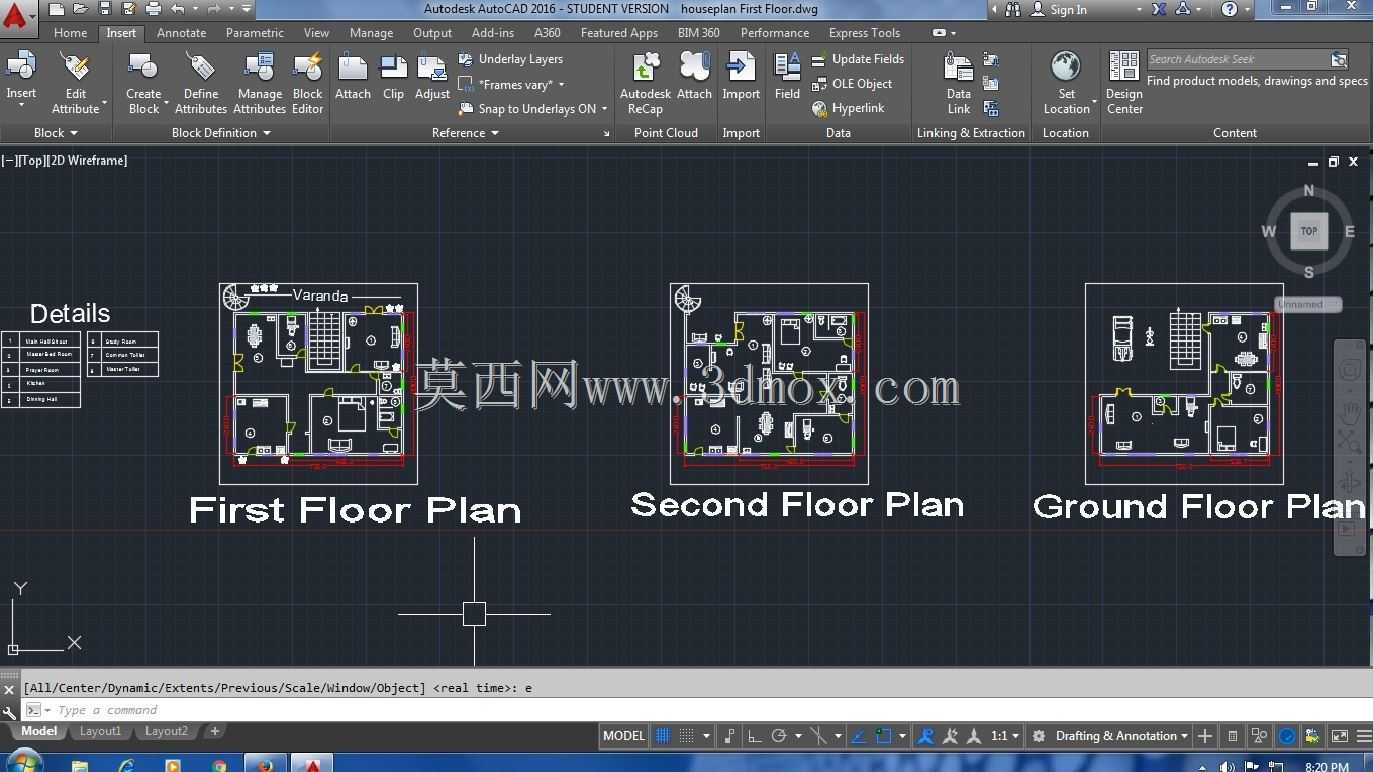The width and height of the screenshot is (1373, 772).
Task: Toggle object snap tracking in status bar
Action: pos(858,736)
